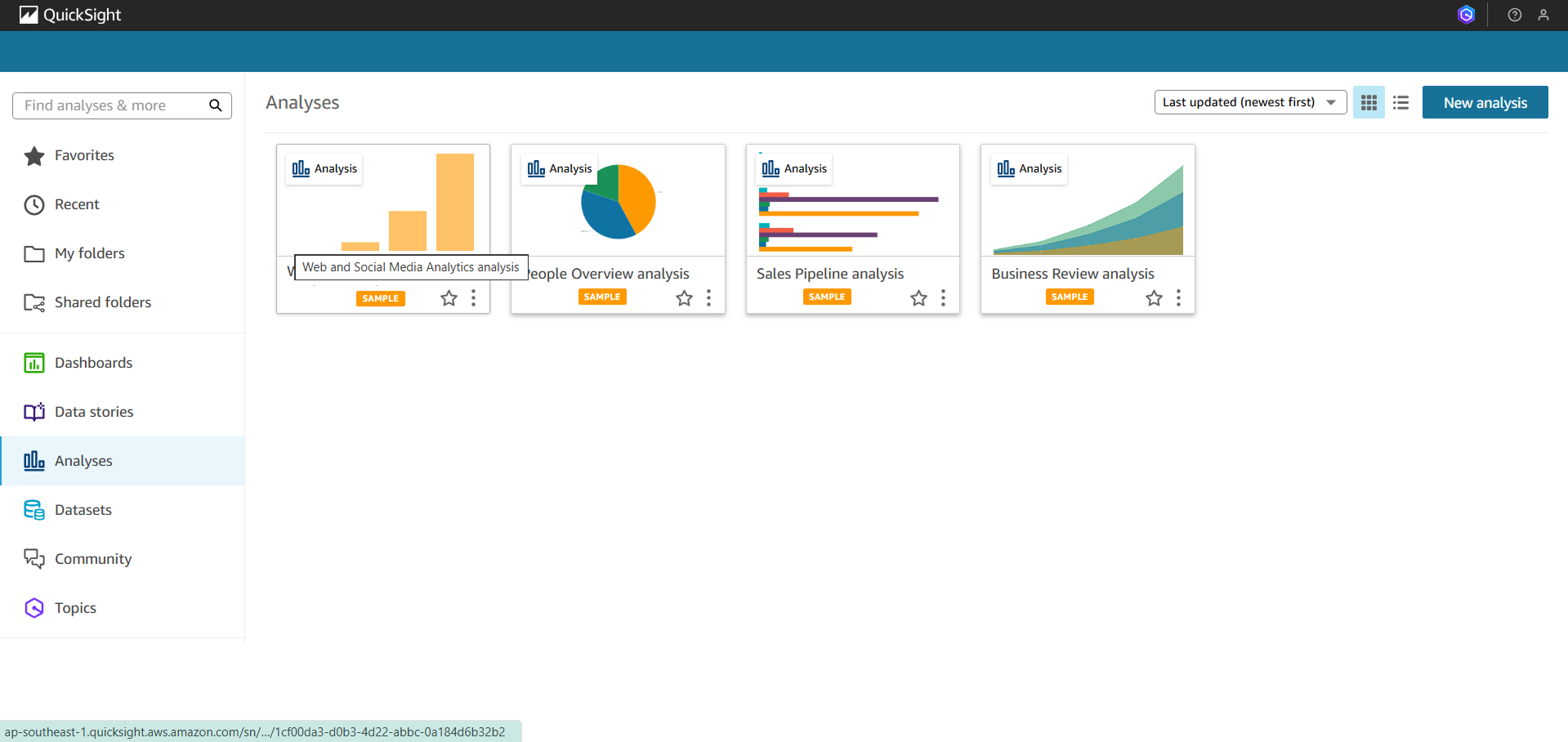Click the New analysis button
This screenshot has height=742, width=1568.
point(1485,103)
